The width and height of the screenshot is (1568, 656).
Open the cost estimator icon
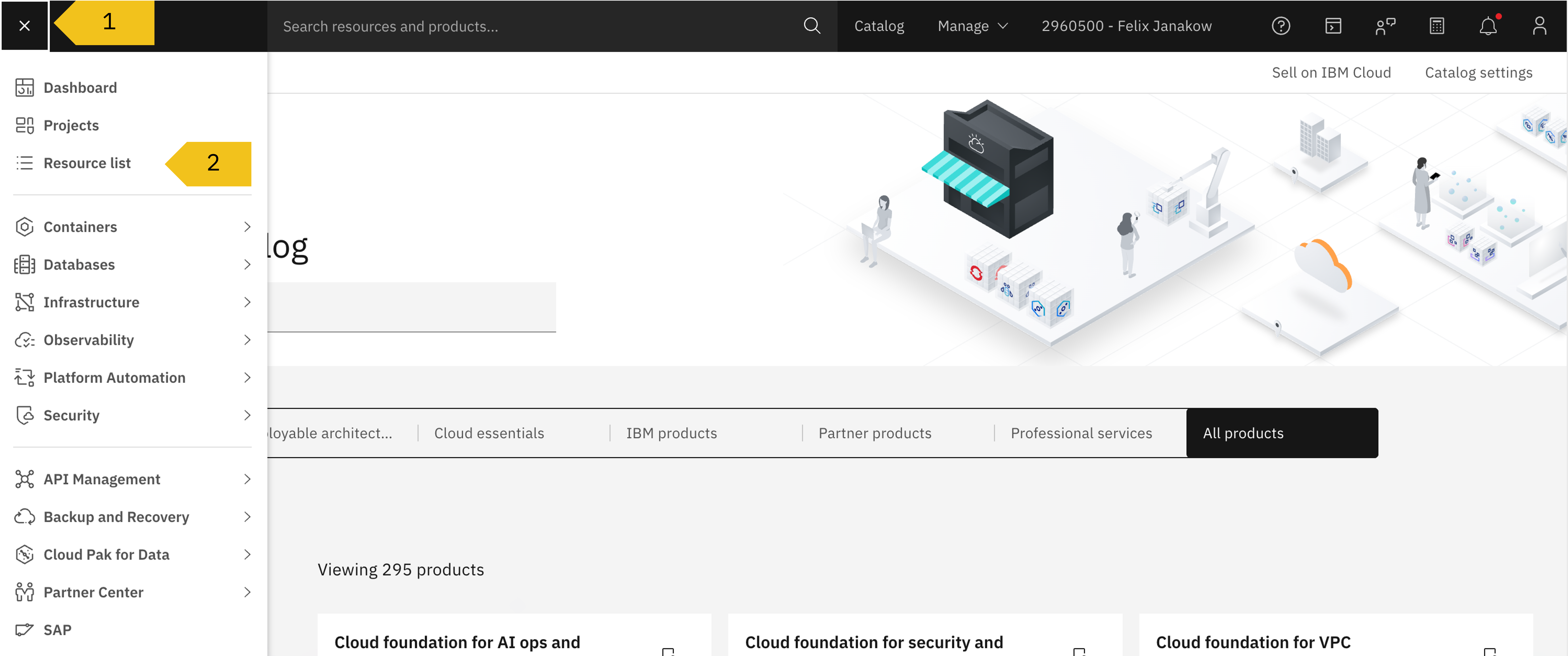pos(1437,26)
